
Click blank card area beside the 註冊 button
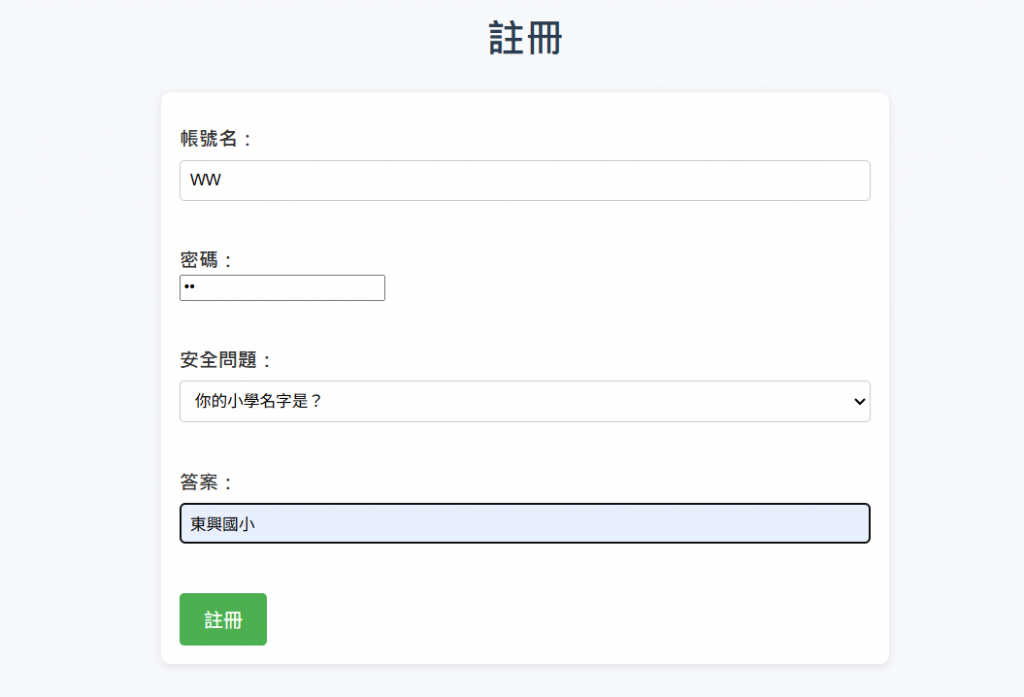tap(560, 619)
